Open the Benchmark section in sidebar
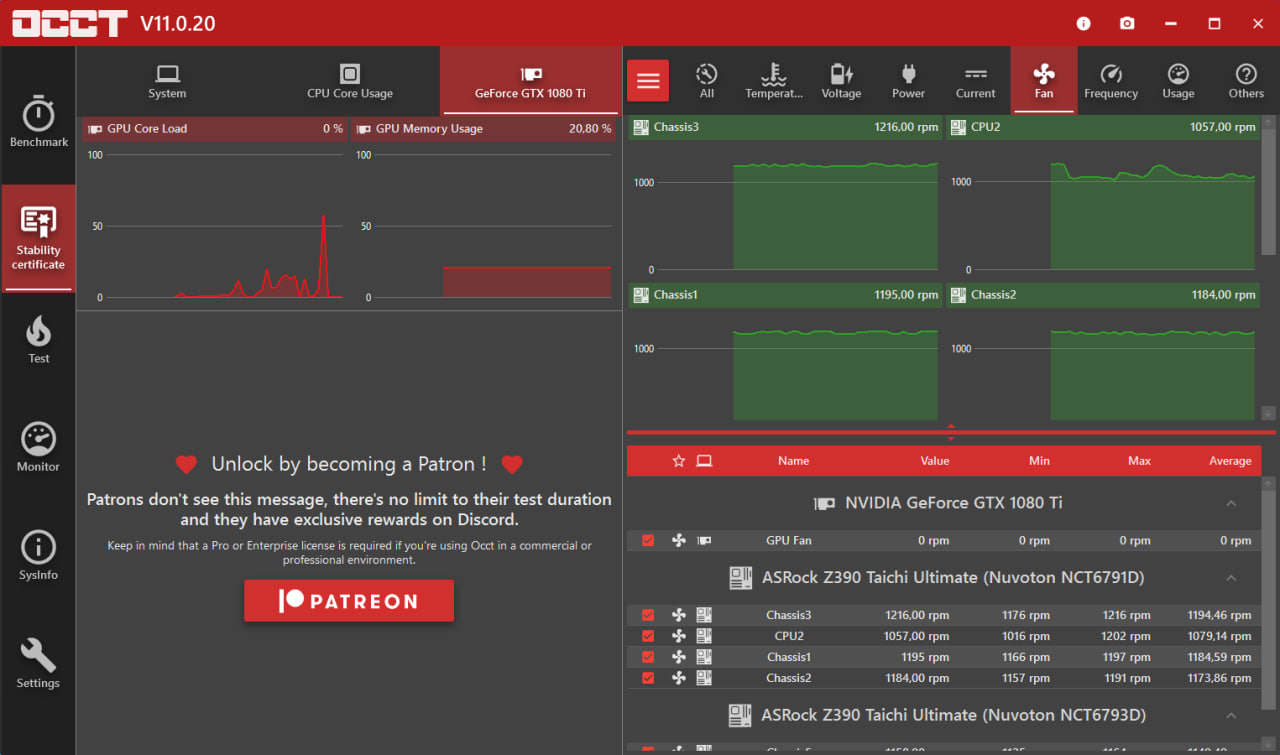Image resolution: width=1280 pixels, height=755 pixels. [x=38, y=122]
